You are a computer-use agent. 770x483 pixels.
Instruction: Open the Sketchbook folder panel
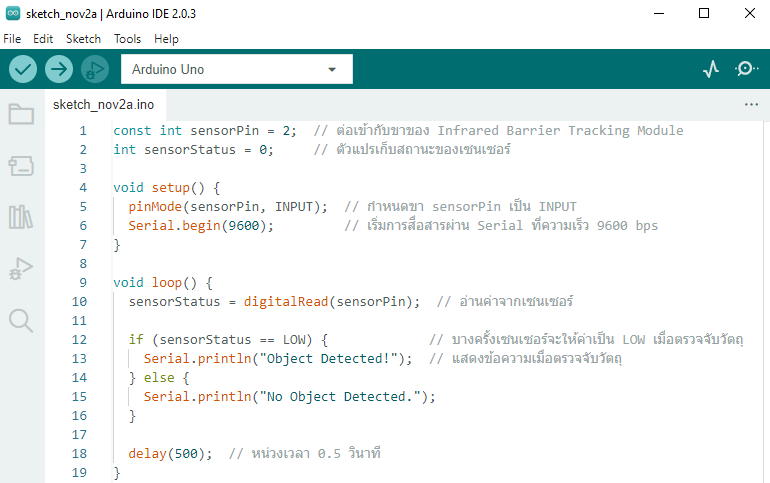click(x=21, y=114)
